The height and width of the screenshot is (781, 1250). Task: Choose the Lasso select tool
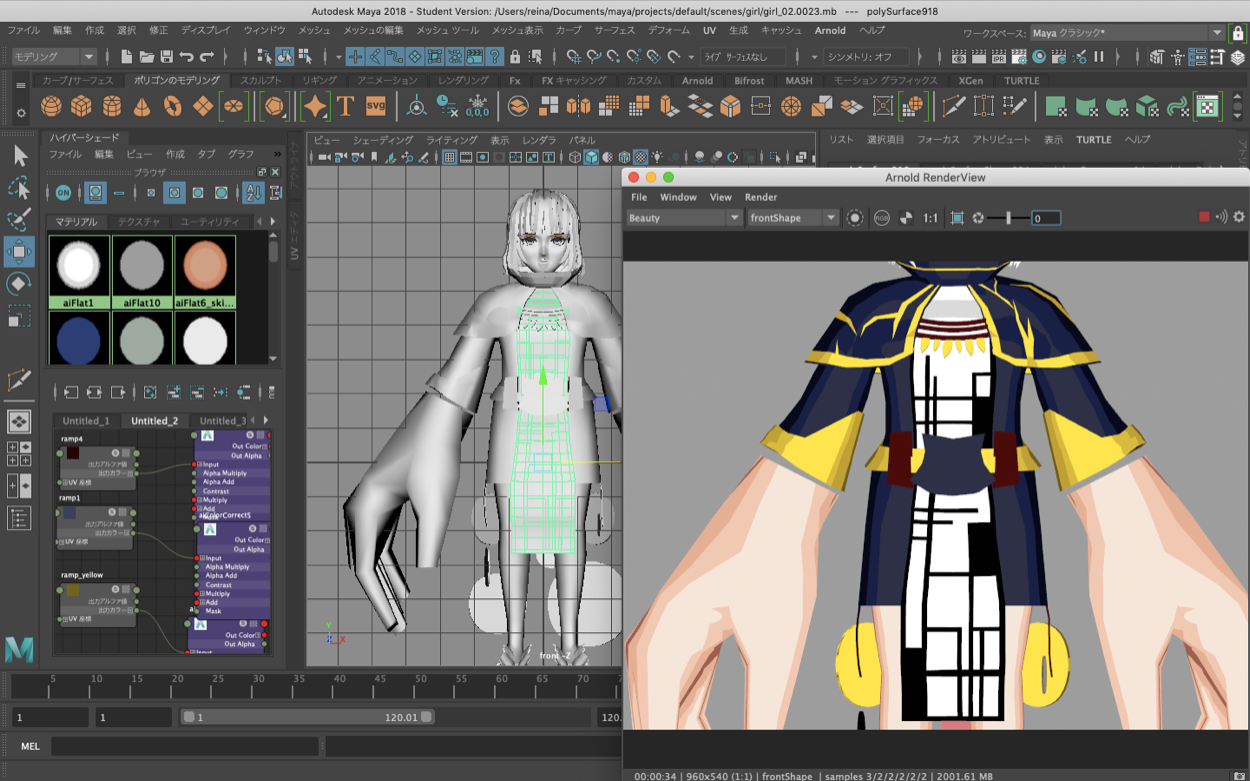(18, 188)
